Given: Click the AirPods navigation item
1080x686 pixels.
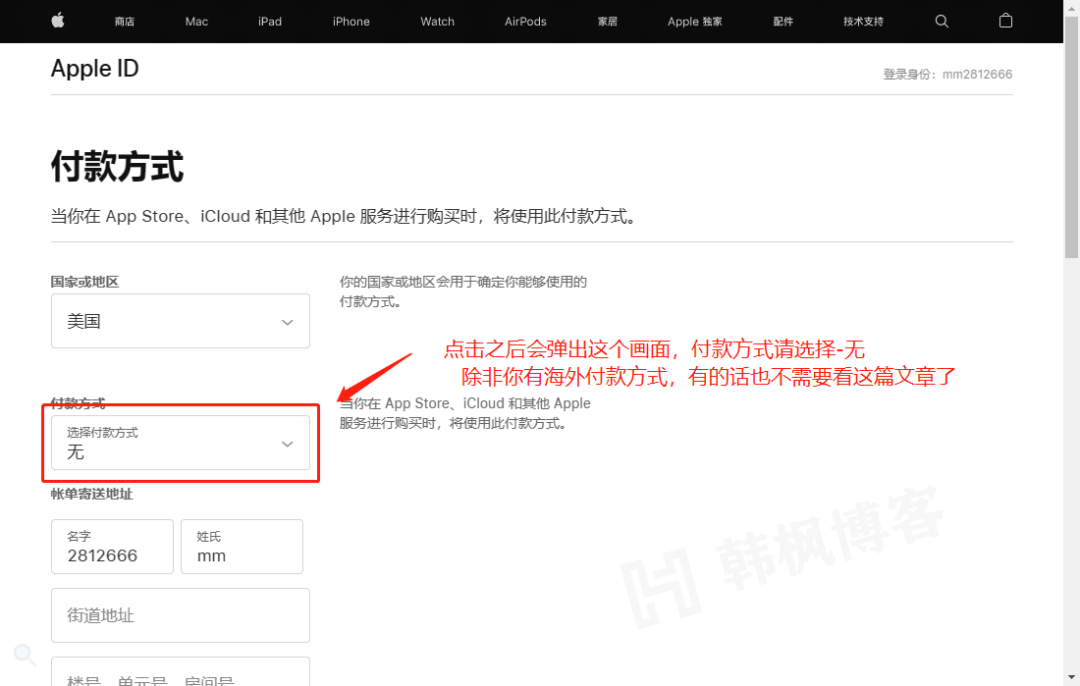Looking at the screenshot, I should [x=525, y=21].
